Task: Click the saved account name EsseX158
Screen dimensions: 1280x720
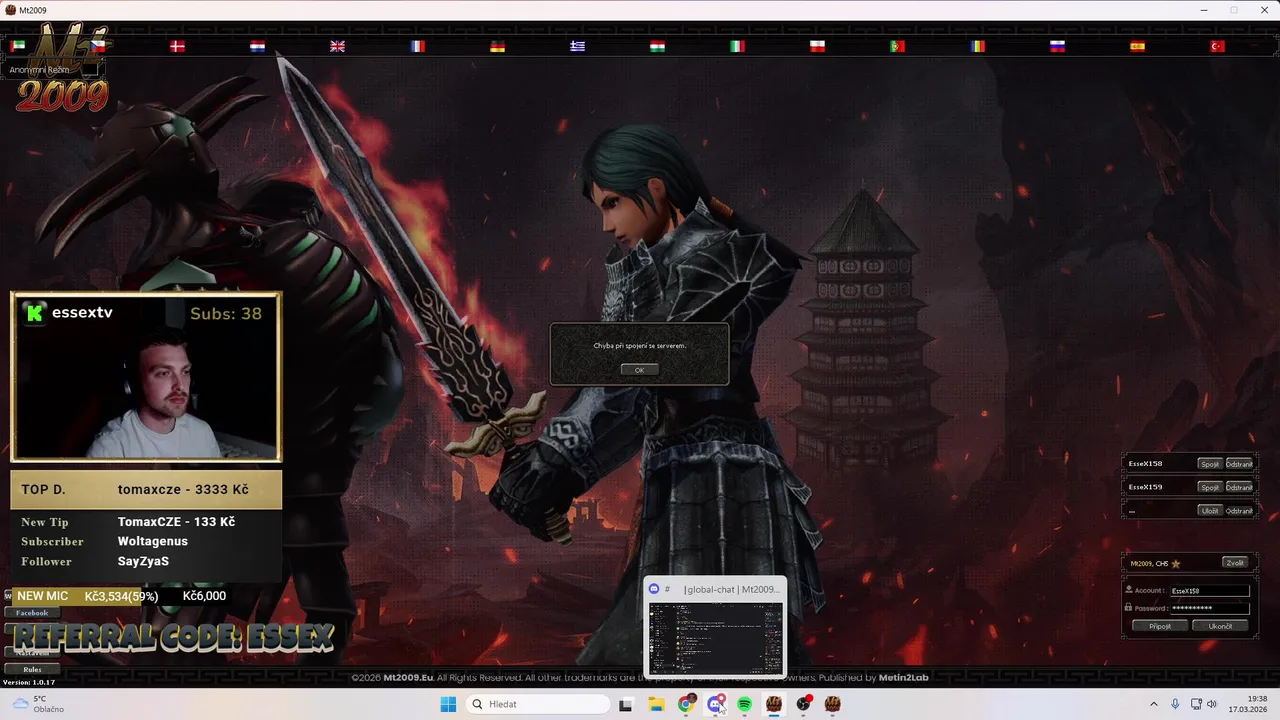Action: (x=1145, y=464)
